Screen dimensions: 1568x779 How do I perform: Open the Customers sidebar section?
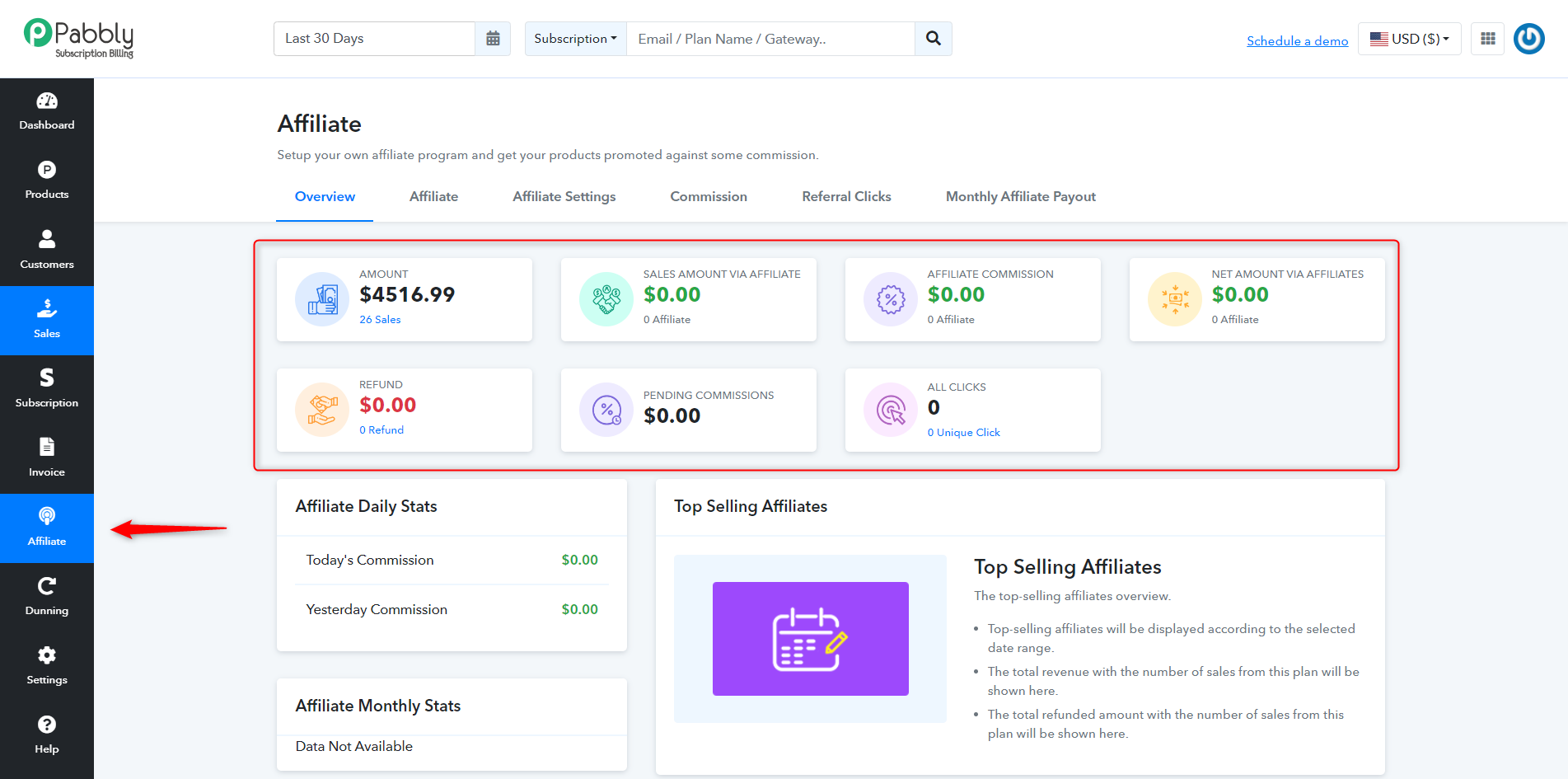pos(47,251)
